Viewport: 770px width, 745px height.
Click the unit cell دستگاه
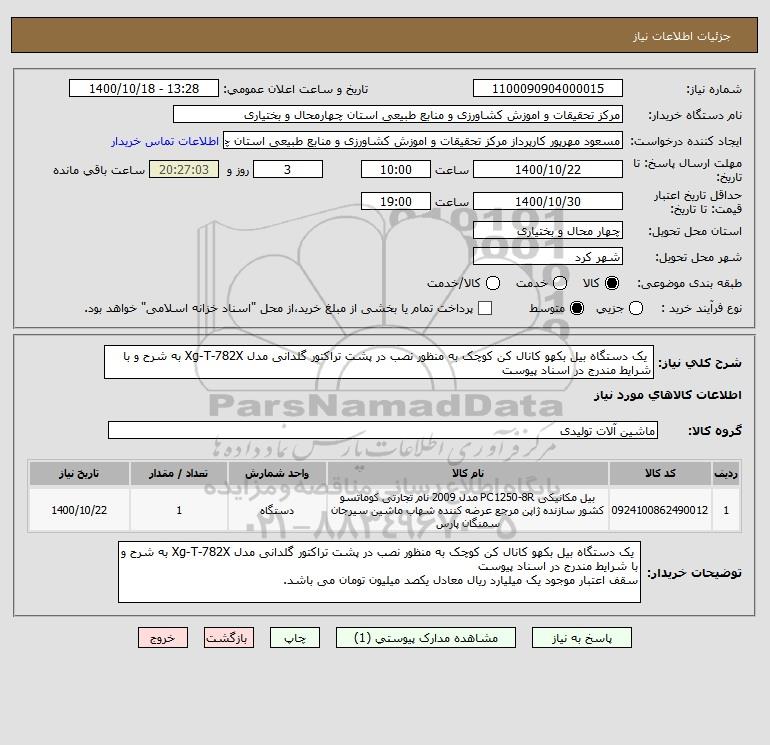point(277,510)
